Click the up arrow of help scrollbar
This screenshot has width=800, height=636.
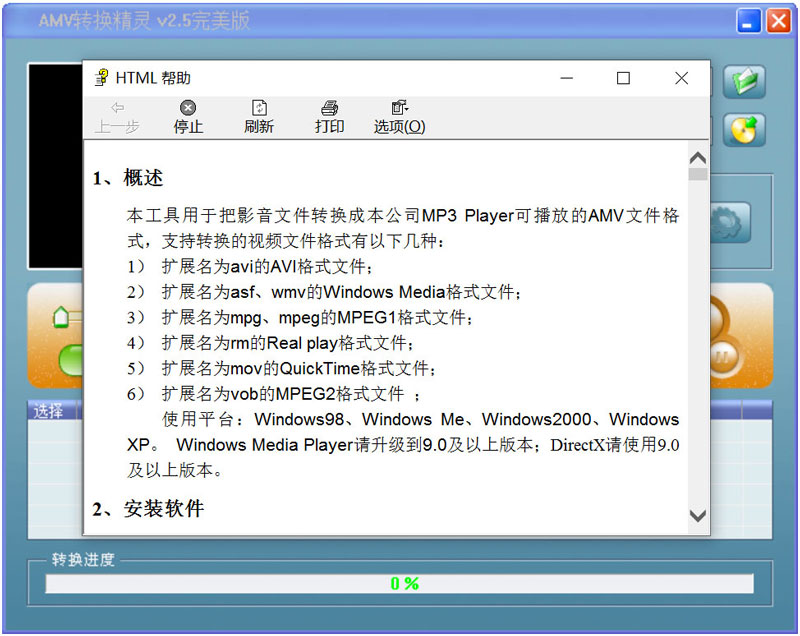pyautogui.click(x=697, y=158)
